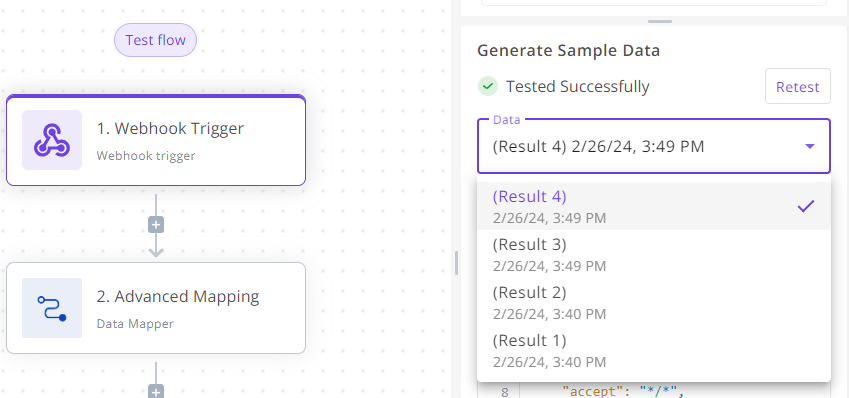Collapse the Data dropdown using its arrow
The height and width of the screenshot is (398, 849).
pyautogui.click(x=810, y=146)
